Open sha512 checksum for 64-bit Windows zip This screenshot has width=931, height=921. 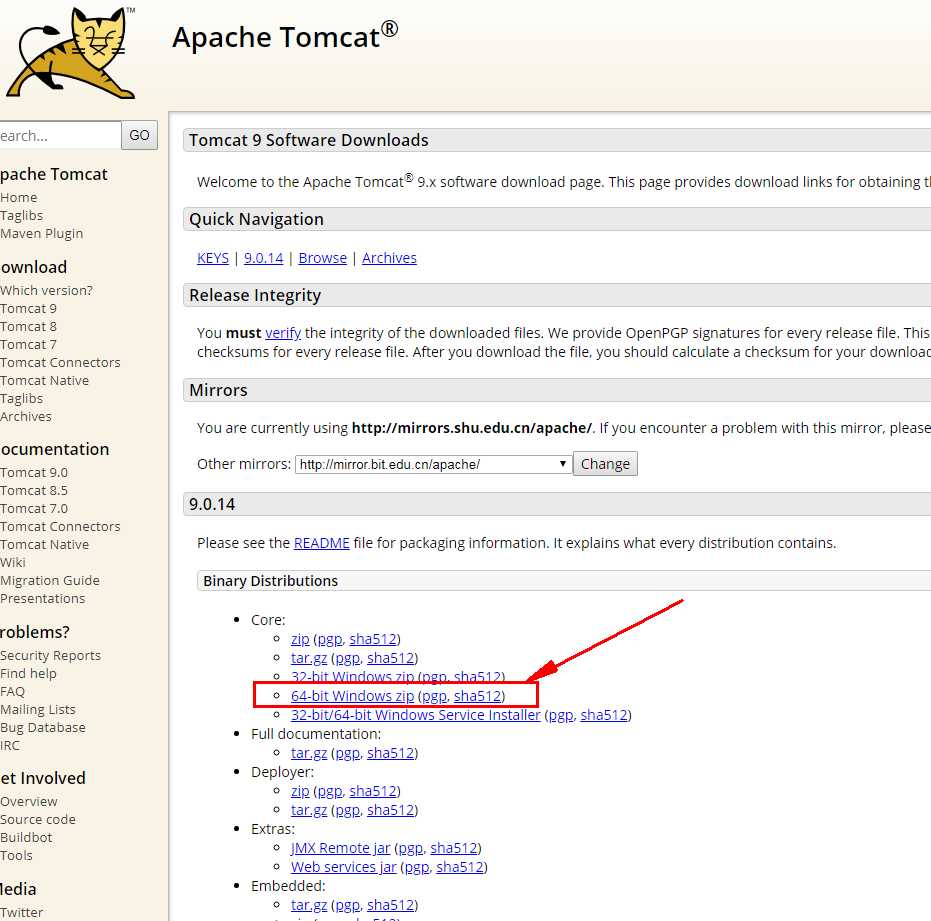(477, 696)
